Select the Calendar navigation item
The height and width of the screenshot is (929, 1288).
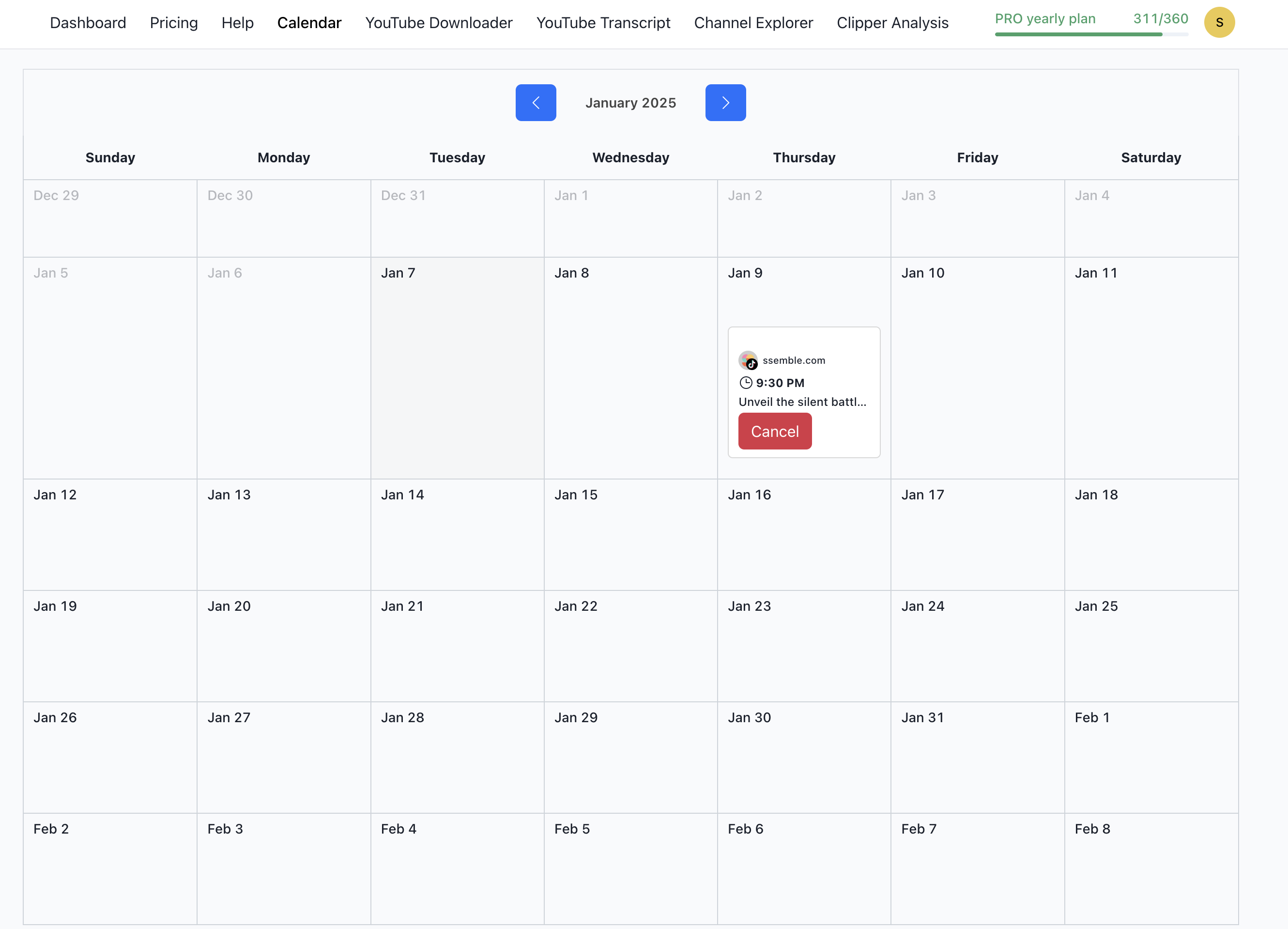tap(309, 23)
